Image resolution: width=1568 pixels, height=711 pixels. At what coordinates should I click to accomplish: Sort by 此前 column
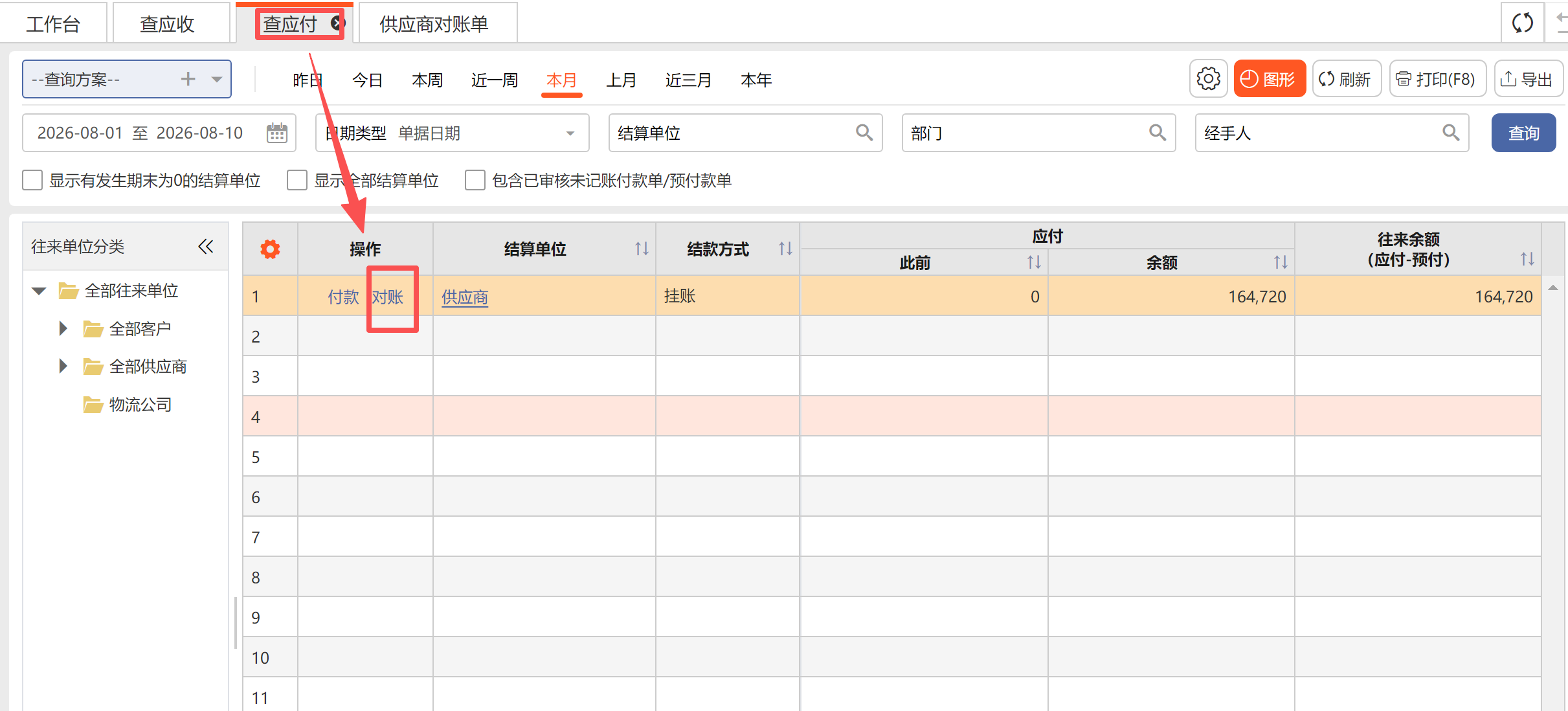point(1034,262)
